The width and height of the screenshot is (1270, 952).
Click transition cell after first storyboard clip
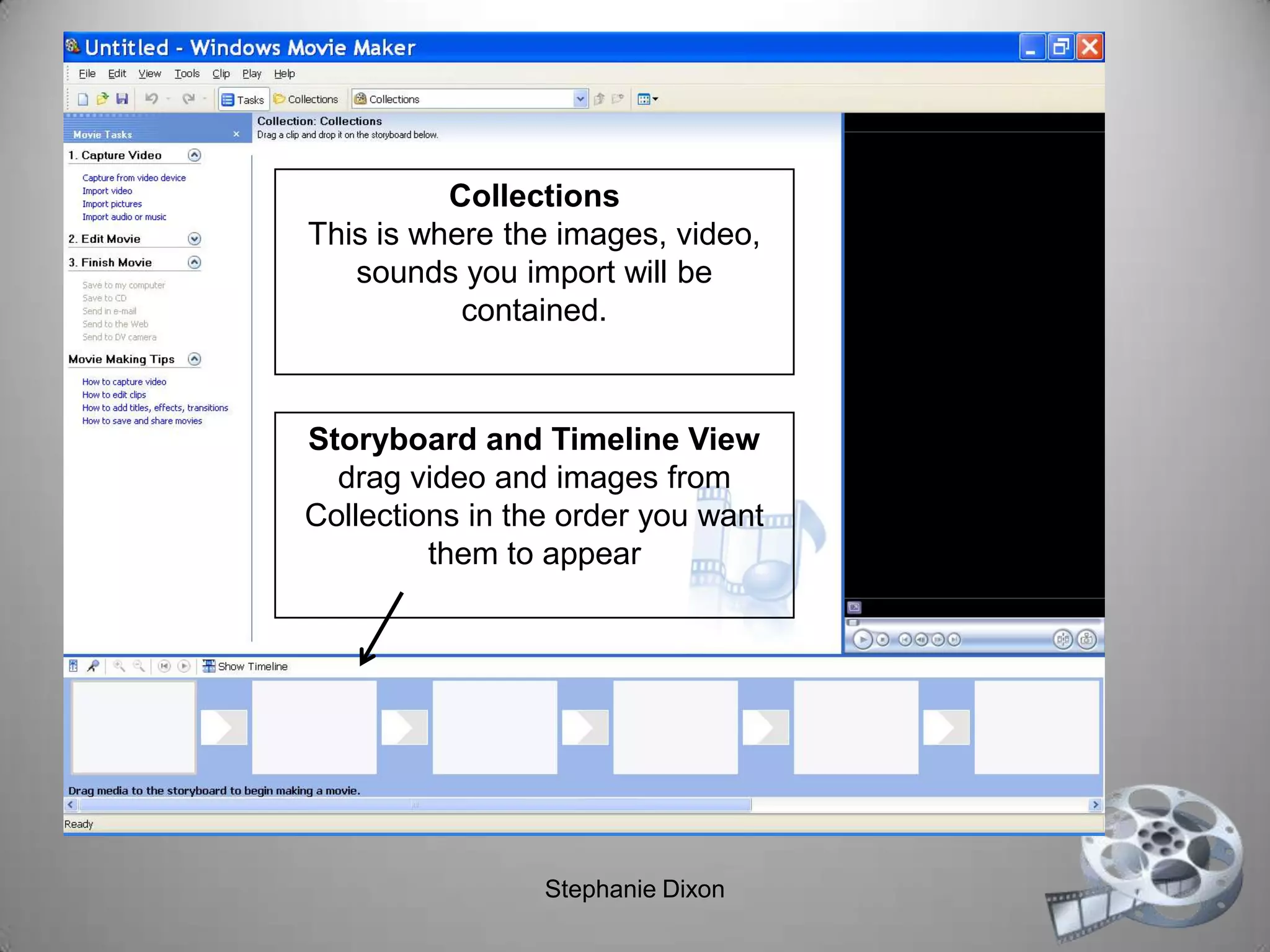coord(224,727)
